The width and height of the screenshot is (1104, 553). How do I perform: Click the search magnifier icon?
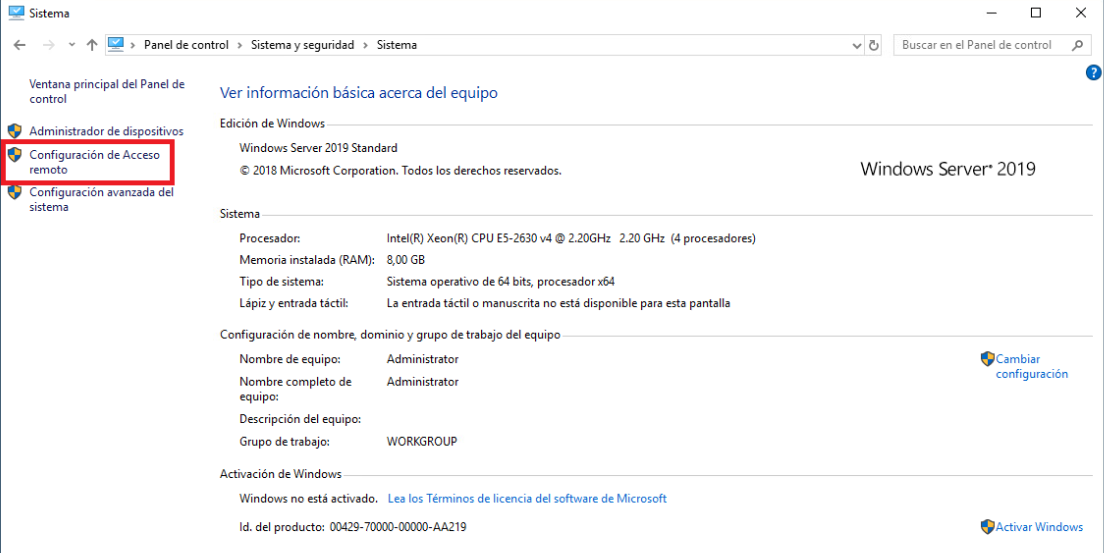(1077, 45)
